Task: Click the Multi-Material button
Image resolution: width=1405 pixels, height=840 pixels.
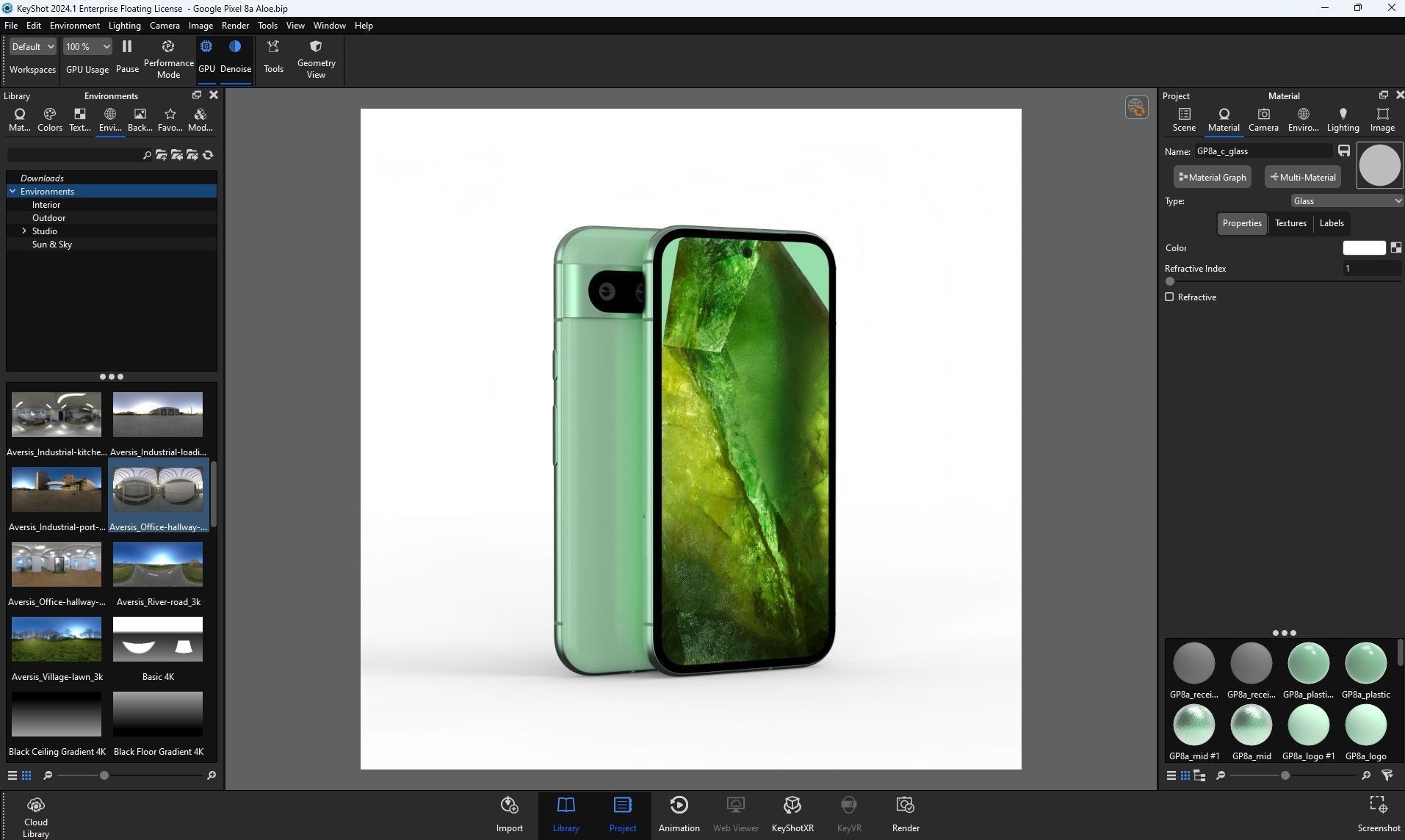Action: 1302,177
